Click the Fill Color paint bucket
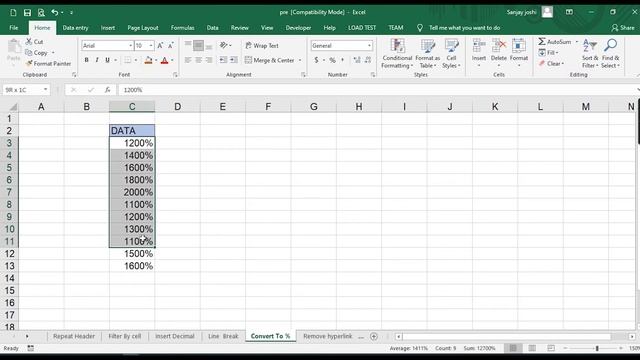 [x=148, y=60]
